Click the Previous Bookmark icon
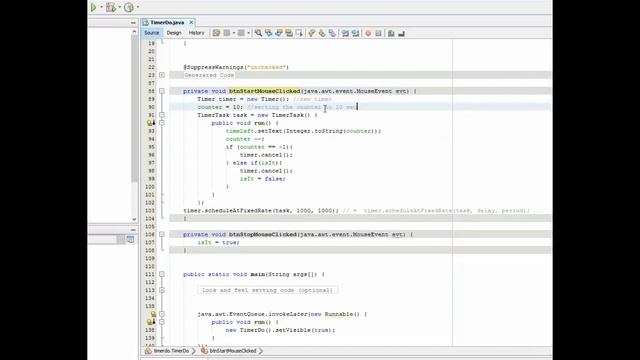This screenshot has width=640, height=360. coord(311,33)
